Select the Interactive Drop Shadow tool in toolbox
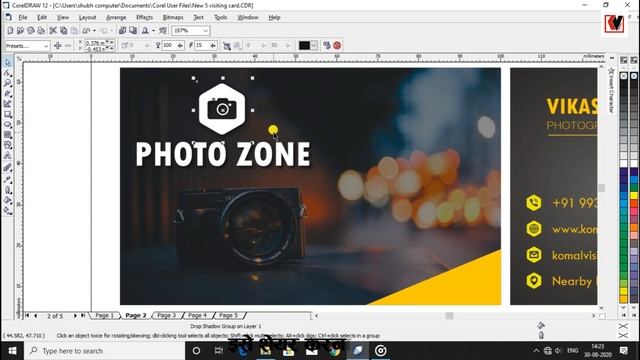 coord(7,167)
